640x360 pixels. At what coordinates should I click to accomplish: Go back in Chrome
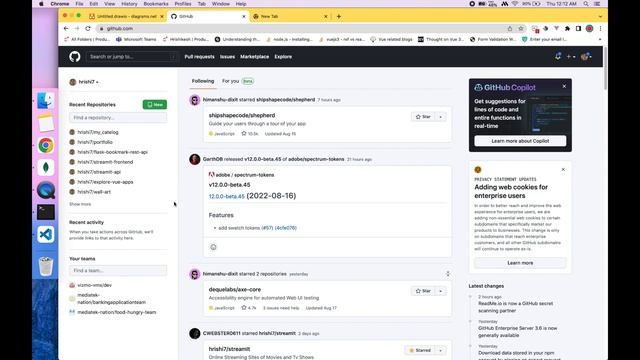66,29
